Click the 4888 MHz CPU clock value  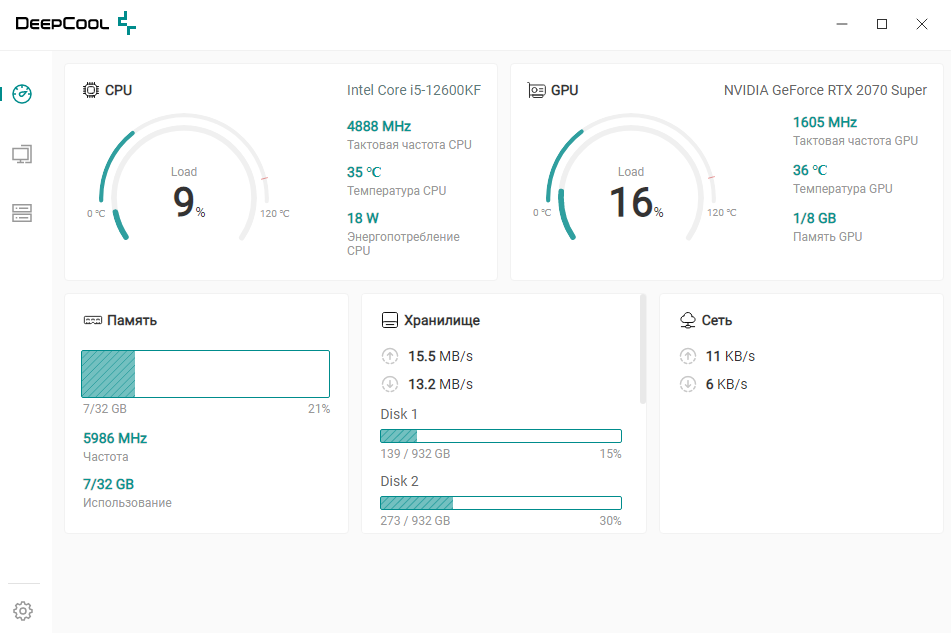379,126
